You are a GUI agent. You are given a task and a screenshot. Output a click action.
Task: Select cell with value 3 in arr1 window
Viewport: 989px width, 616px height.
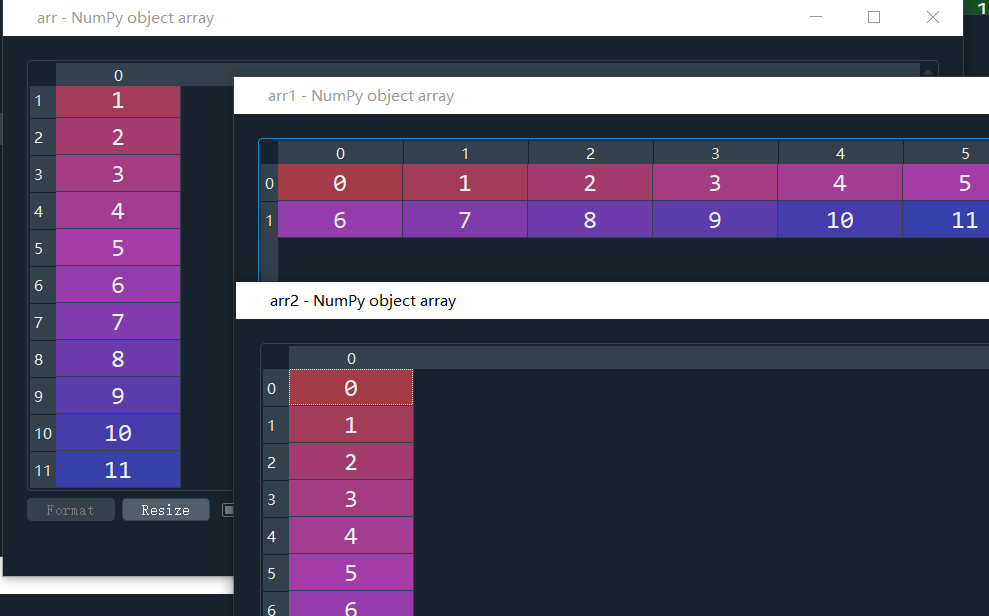[715, 183]
